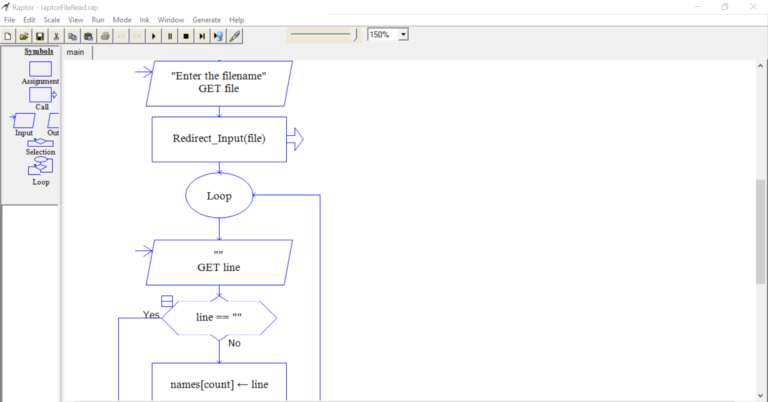Open the File menu
The width and height of the screenshot is (768, 402).
(10, 20)
